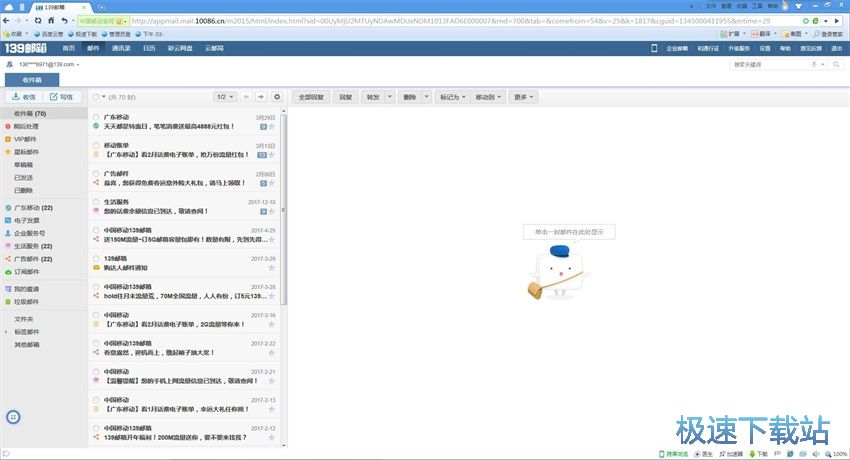Click the voice microphone icon in search box
Screen dimensions: 850x460
click(814, 64)
